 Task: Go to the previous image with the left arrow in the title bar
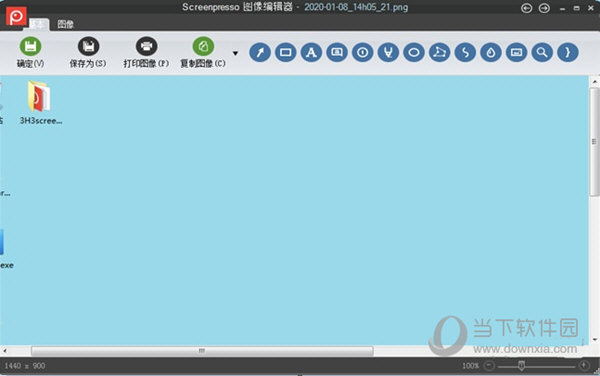pos(527,8)
